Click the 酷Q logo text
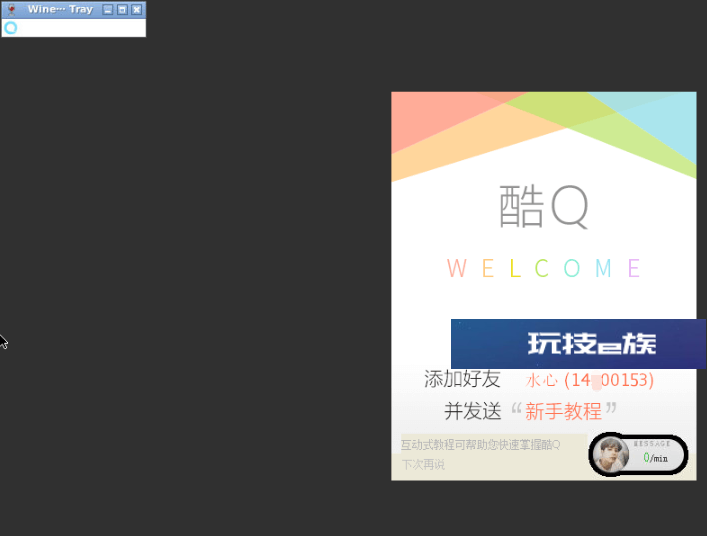Viewport: 707px width, 536px height. click(543, 207)
